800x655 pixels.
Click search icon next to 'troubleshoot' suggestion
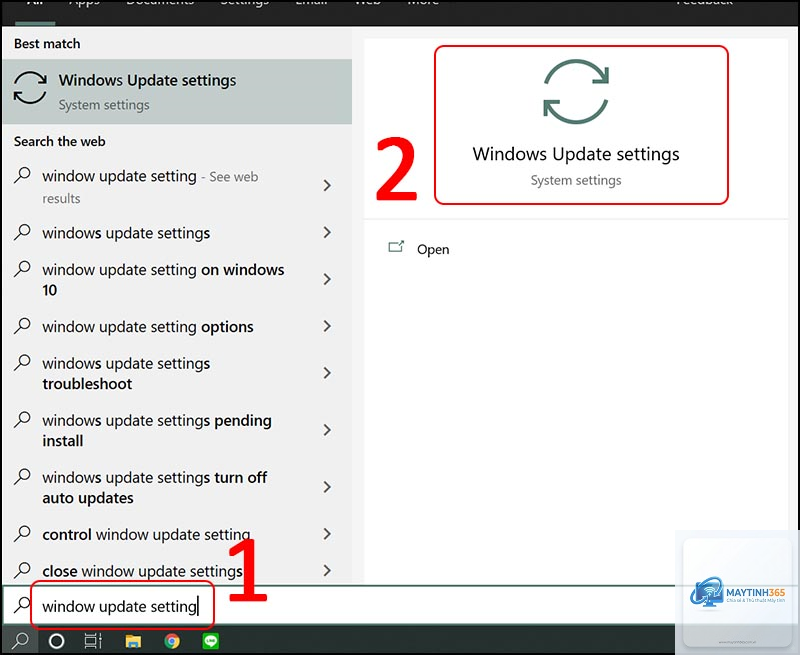[x=22, y=362]
